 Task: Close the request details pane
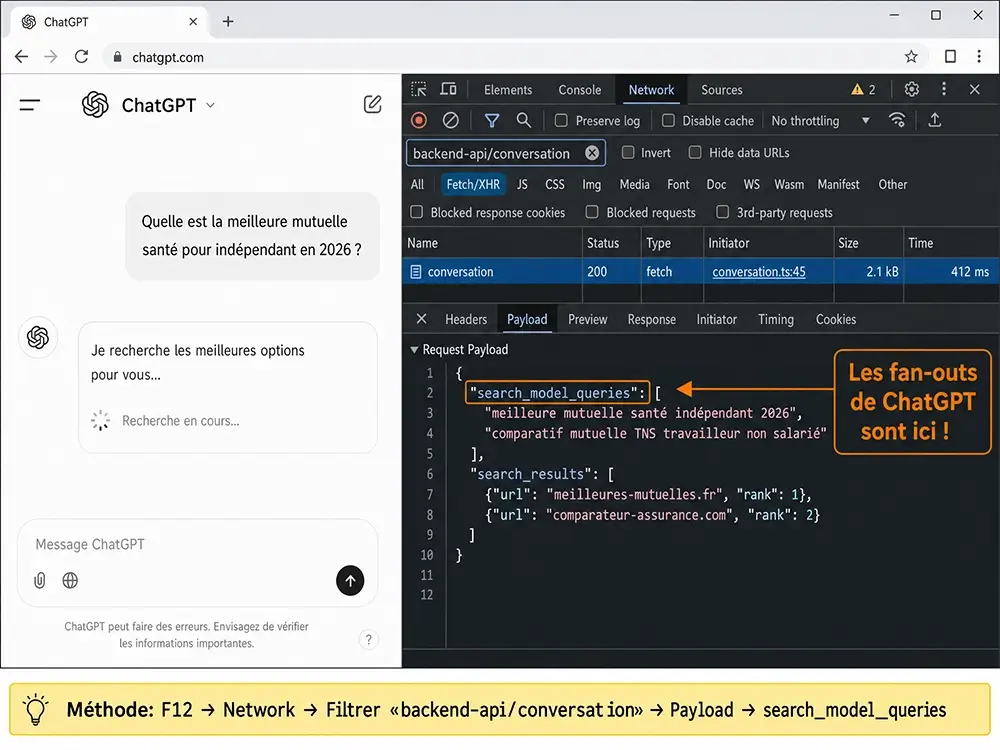tap(422, 319)
